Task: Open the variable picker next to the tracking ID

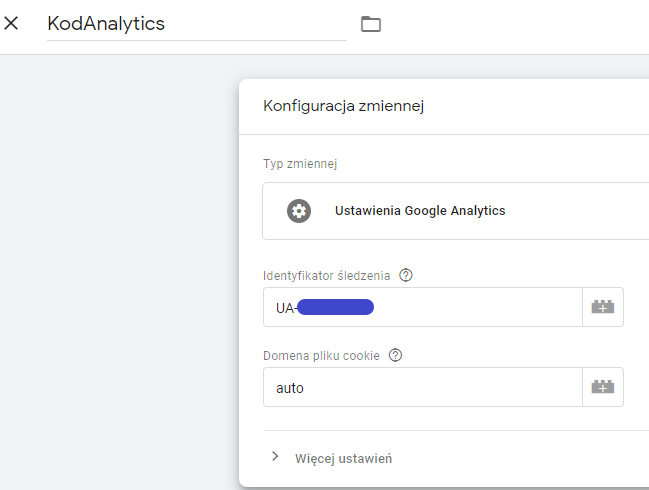Action: tap(602, 307)
